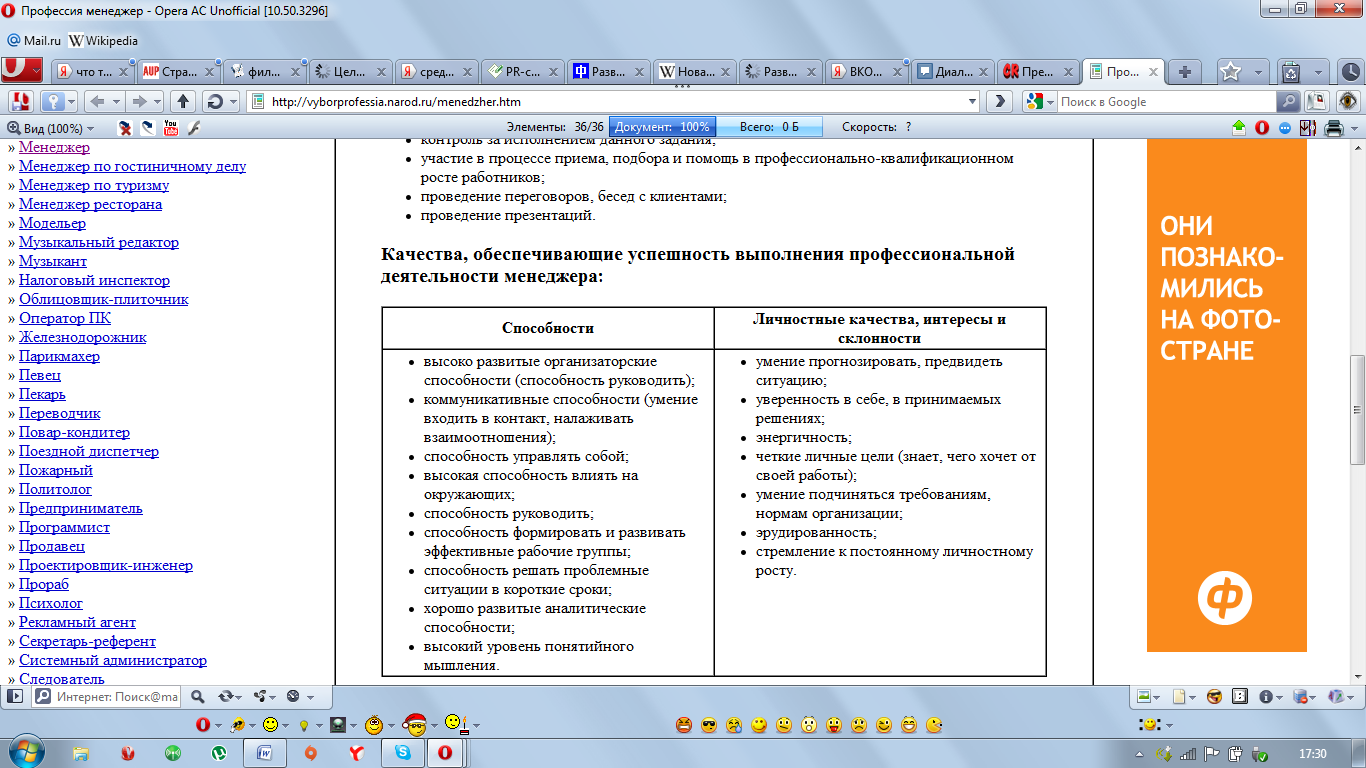Image resolution: width=1366 pixels, height=768 pixels.
Task: Open the 'Системный администратор' link
Action: 113,660
